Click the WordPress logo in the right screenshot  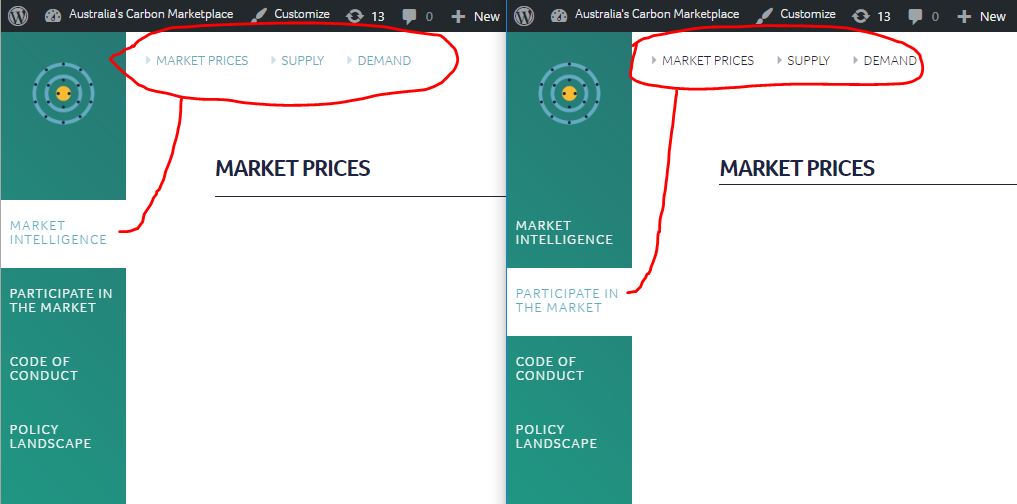(x=524, y=16)
